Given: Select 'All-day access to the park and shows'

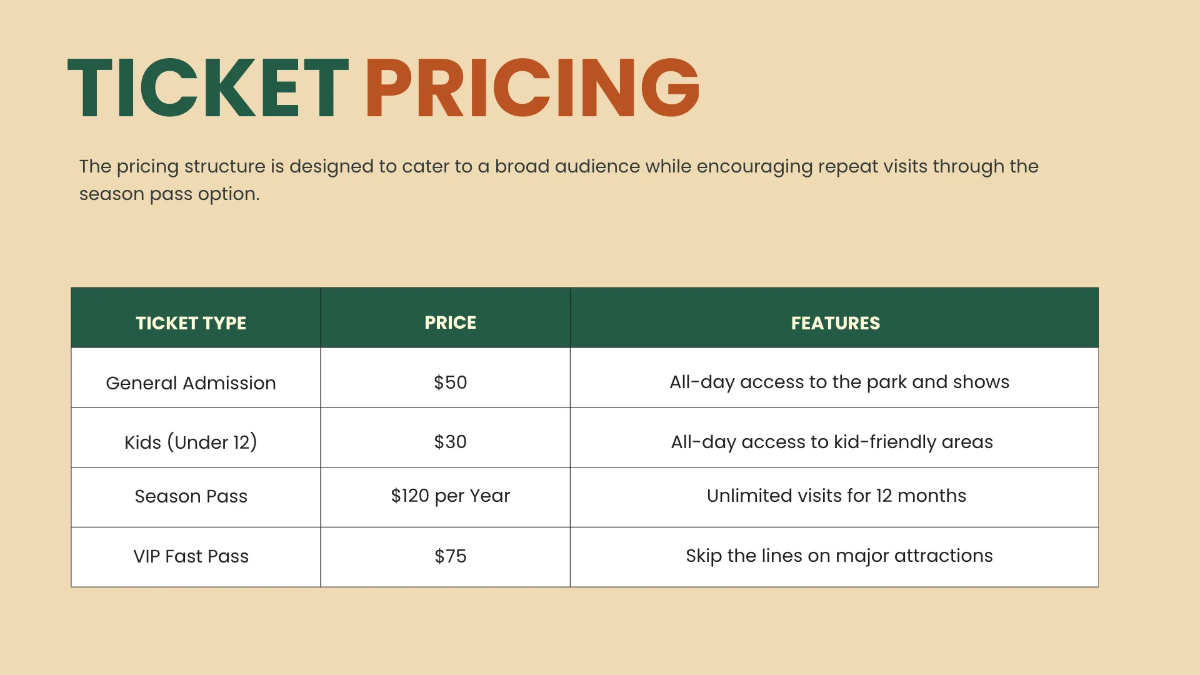Looking at the screenshot, I should coord(839,382).
